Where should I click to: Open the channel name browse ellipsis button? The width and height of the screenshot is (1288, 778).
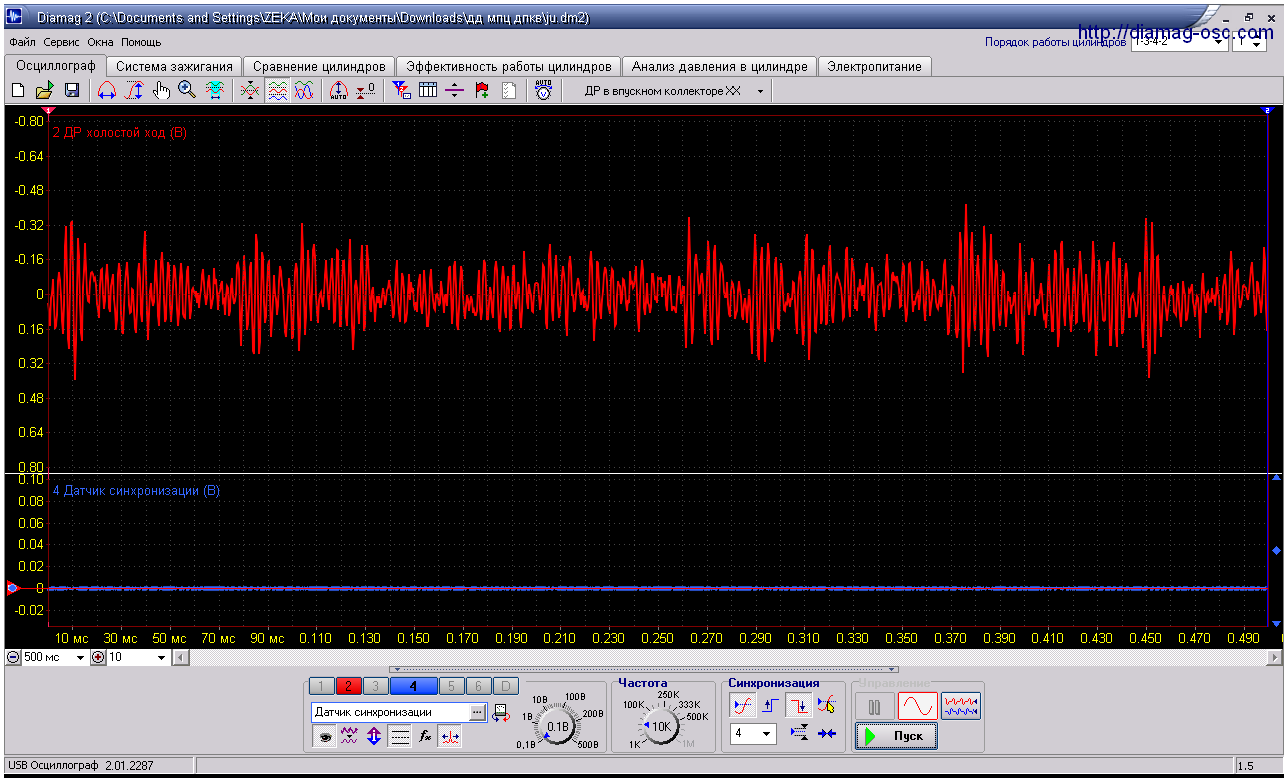pyautogui.click(x=478, y=712)
